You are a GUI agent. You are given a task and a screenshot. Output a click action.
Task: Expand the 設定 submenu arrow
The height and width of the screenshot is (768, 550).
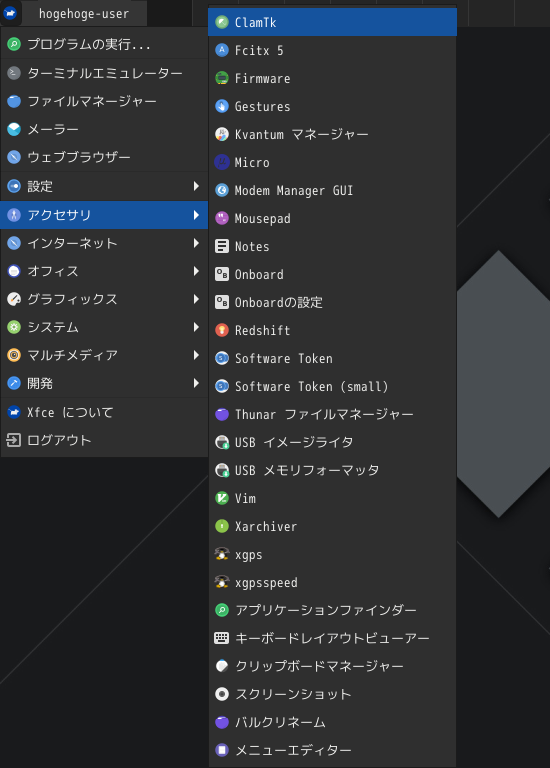(x=196, y=186)
